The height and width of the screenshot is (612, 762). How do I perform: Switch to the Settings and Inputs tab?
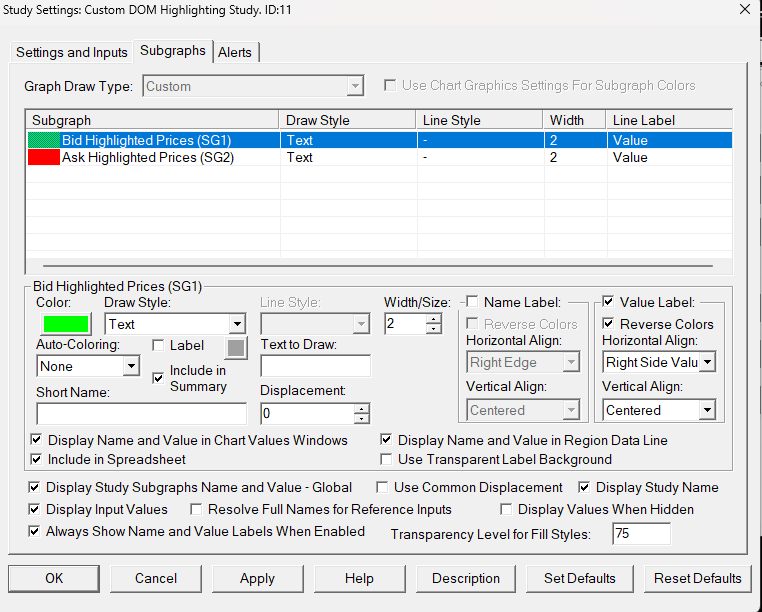click(72, 52)
